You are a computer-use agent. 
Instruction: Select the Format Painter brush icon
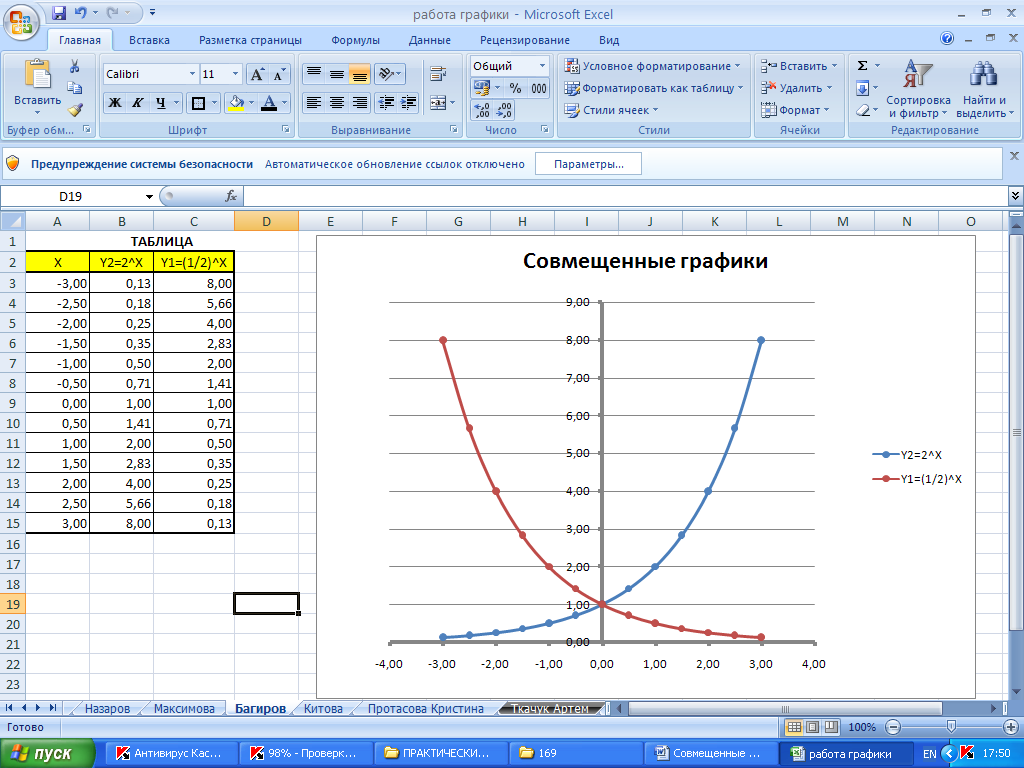coord(74,109)
